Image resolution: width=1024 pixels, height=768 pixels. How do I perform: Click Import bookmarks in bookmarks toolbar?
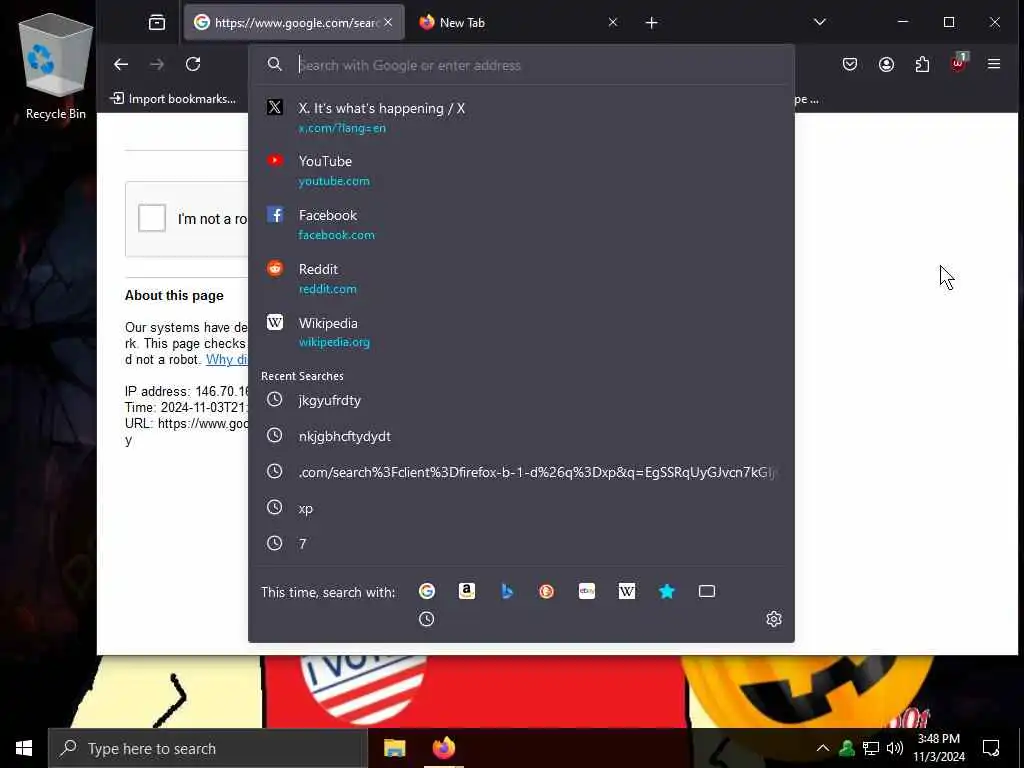174,99
